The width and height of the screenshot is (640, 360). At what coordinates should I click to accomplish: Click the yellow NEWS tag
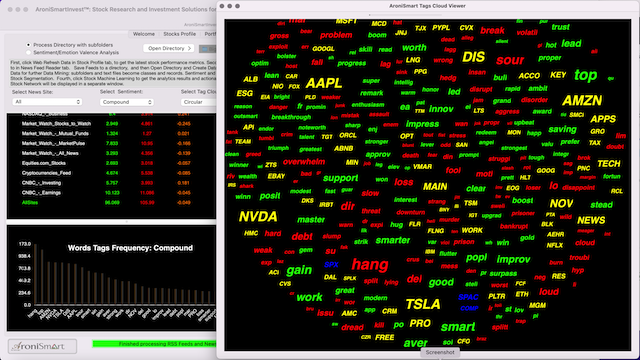click(591, 220)
